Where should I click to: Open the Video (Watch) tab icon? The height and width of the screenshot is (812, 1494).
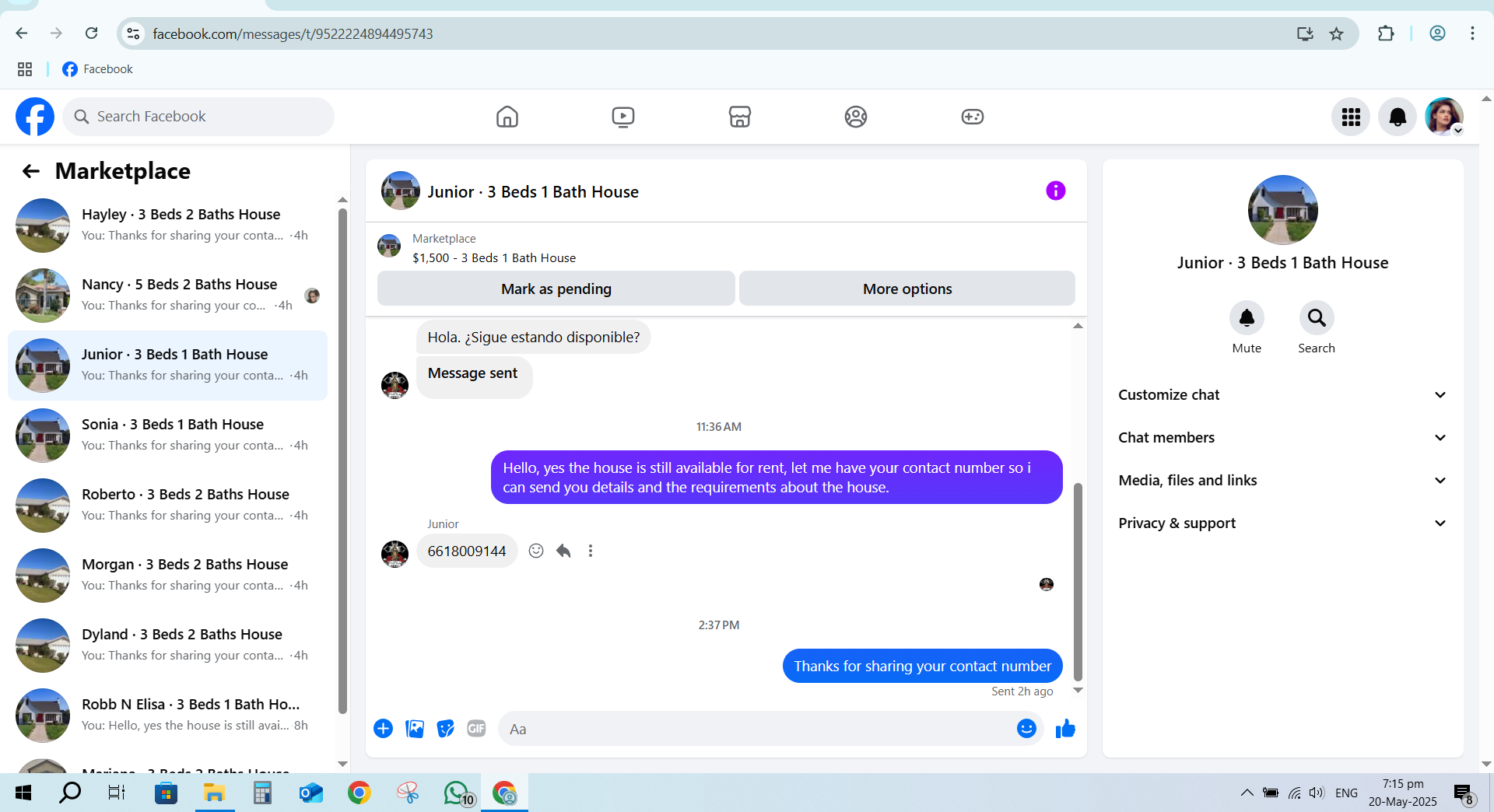[x=622, y=117]
